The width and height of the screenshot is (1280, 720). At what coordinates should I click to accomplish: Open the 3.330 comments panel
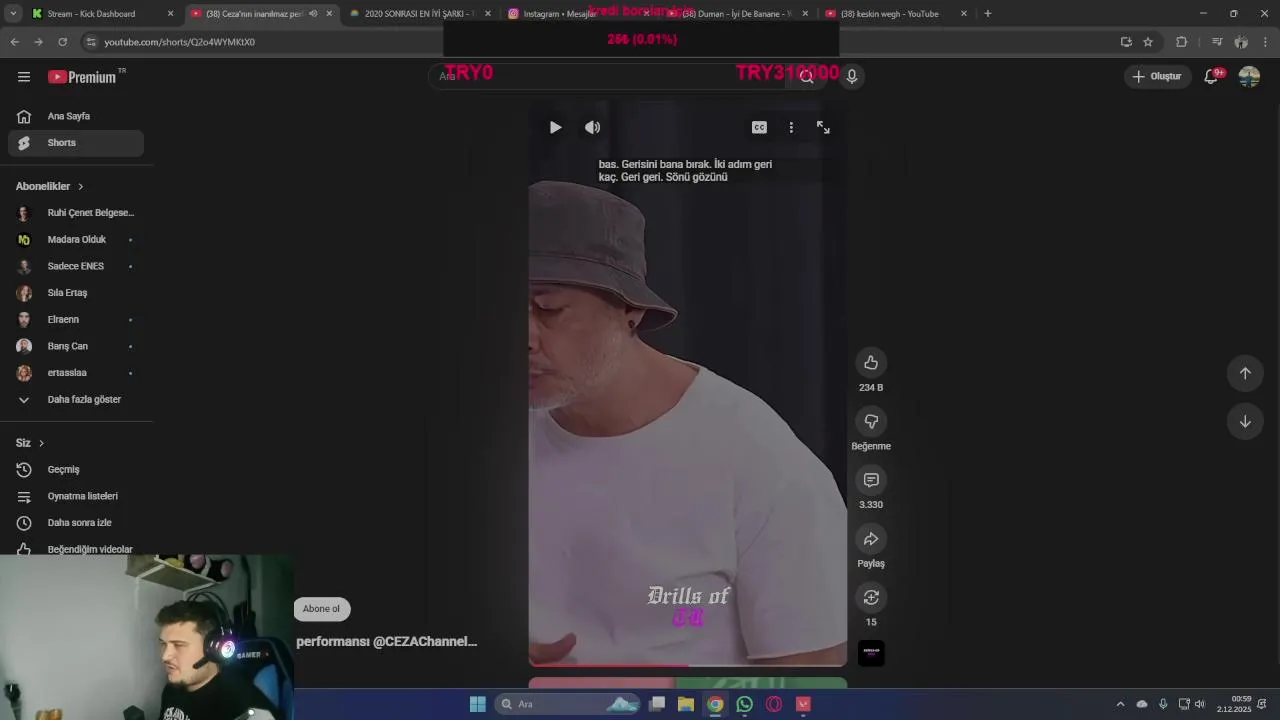point(871,480)
